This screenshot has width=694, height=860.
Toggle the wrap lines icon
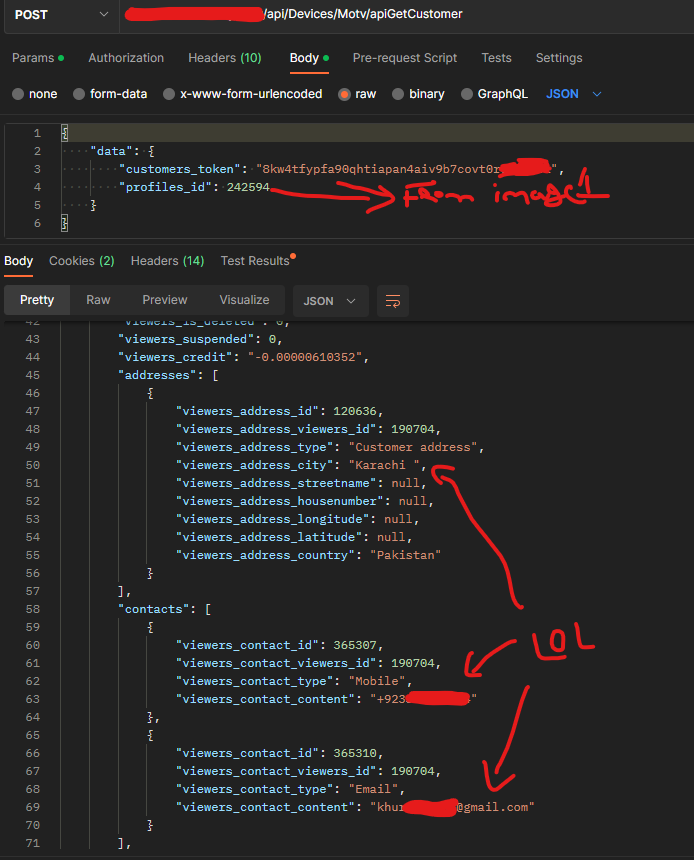click(393, 301)
